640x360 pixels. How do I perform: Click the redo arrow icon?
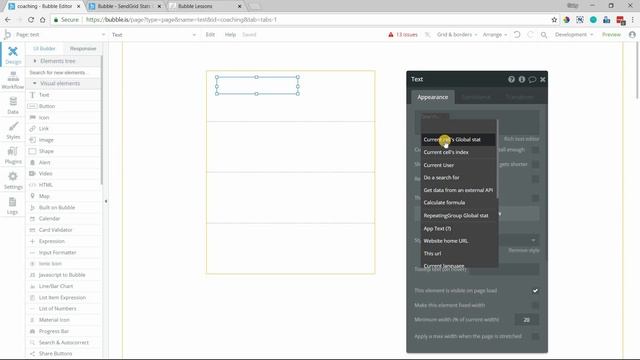[x=530, y=35]
